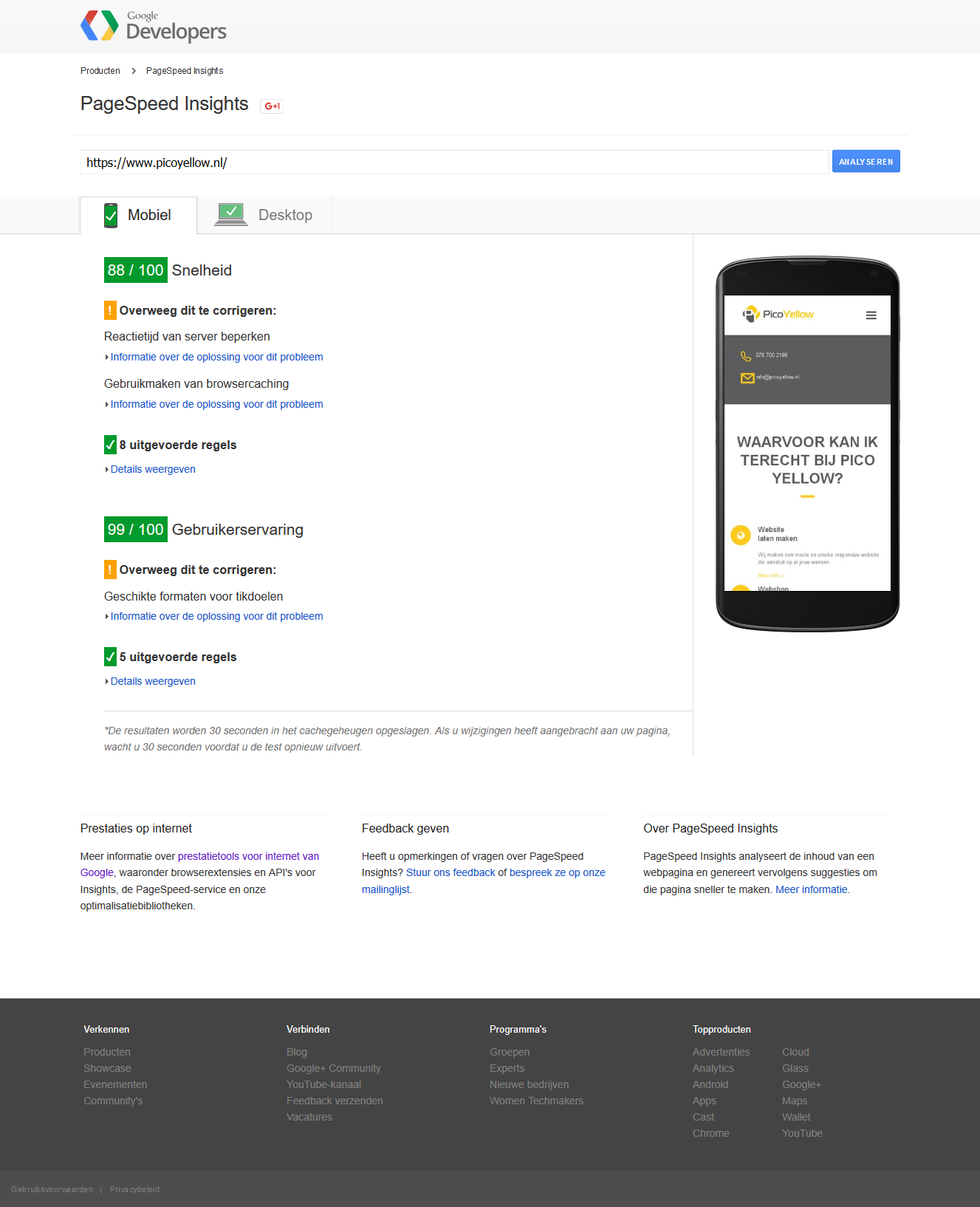Click phone icon in the preview contact bar
Image resolution: width=980 pixels, height=1207 pixels.
[746, 356]
